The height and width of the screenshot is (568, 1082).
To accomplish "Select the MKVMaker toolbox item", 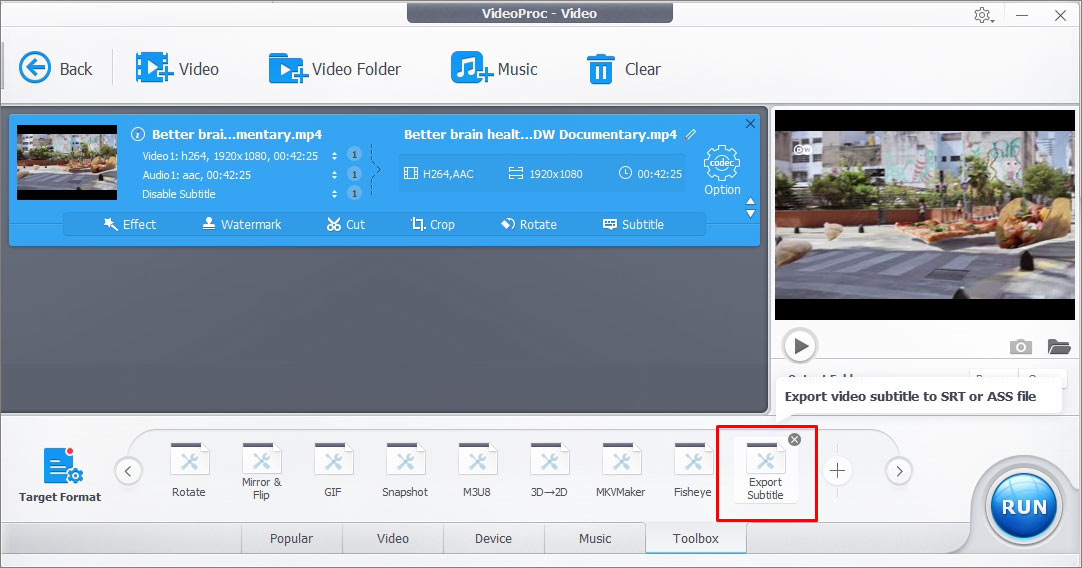I will (621, 471).
